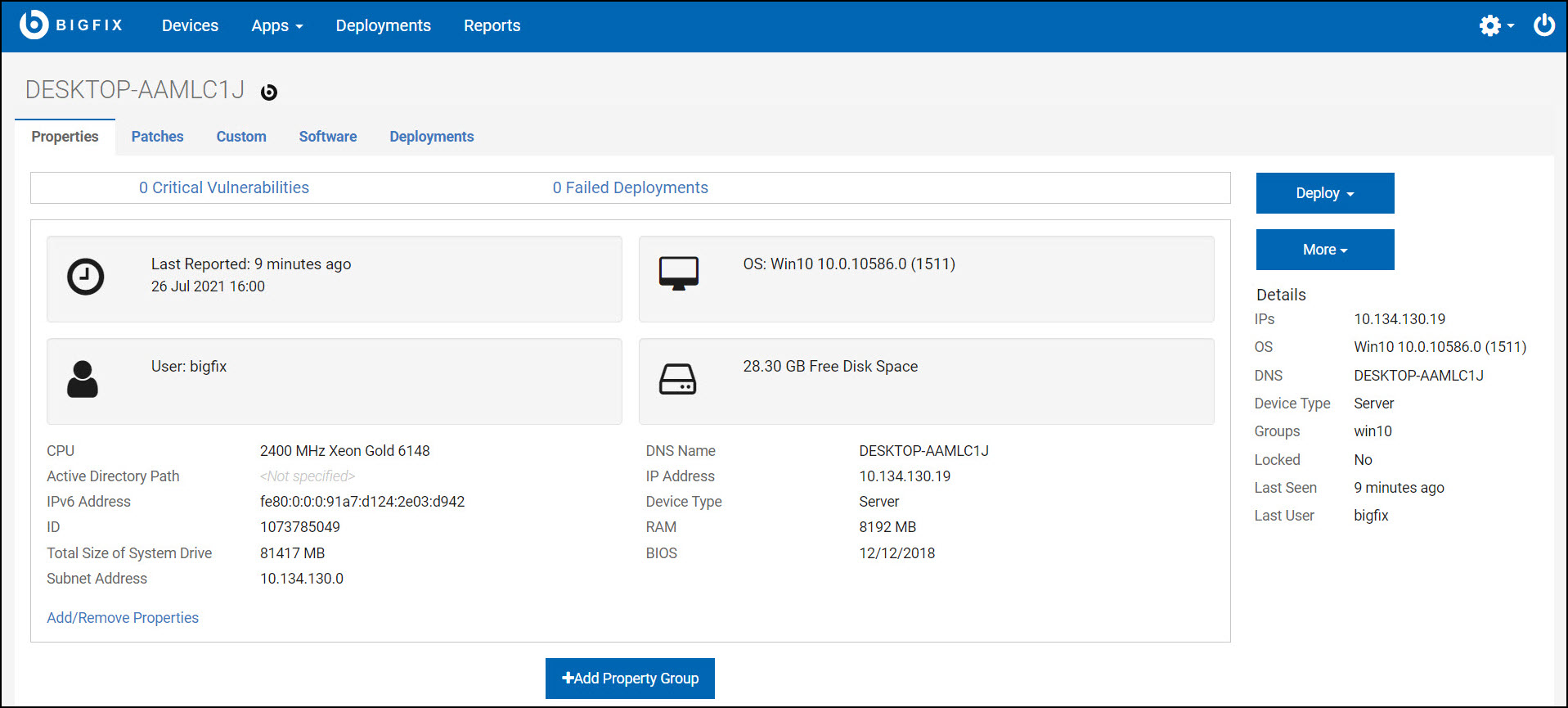Click the user profile silhouette icon
The width and height of the screenshot is (1568, 708).
[x=83, y=379]
